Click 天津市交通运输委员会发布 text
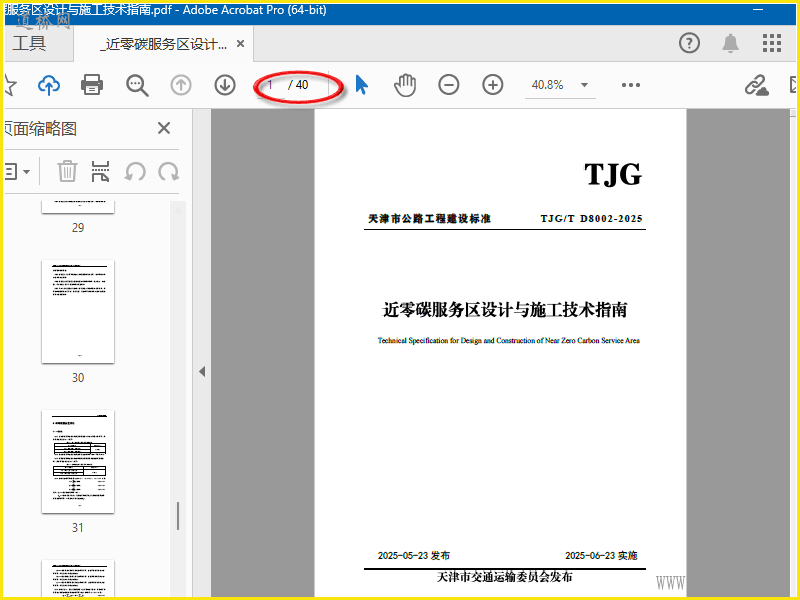 pos(505,577)
